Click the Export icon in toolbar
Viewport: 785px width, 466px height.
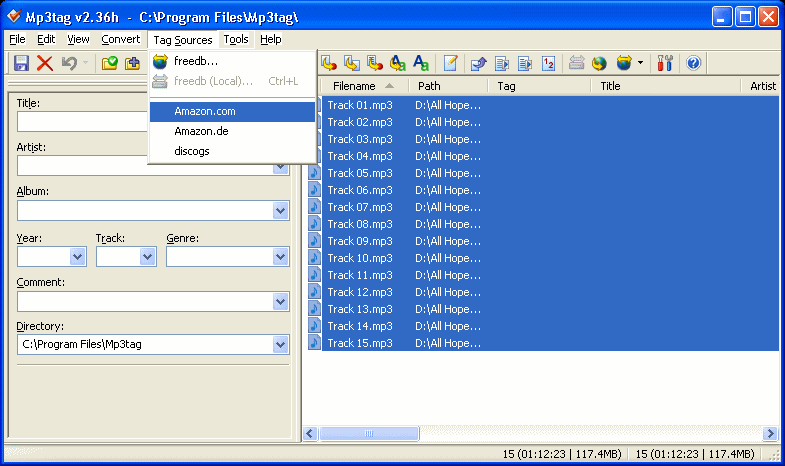[x=479, y=63]
